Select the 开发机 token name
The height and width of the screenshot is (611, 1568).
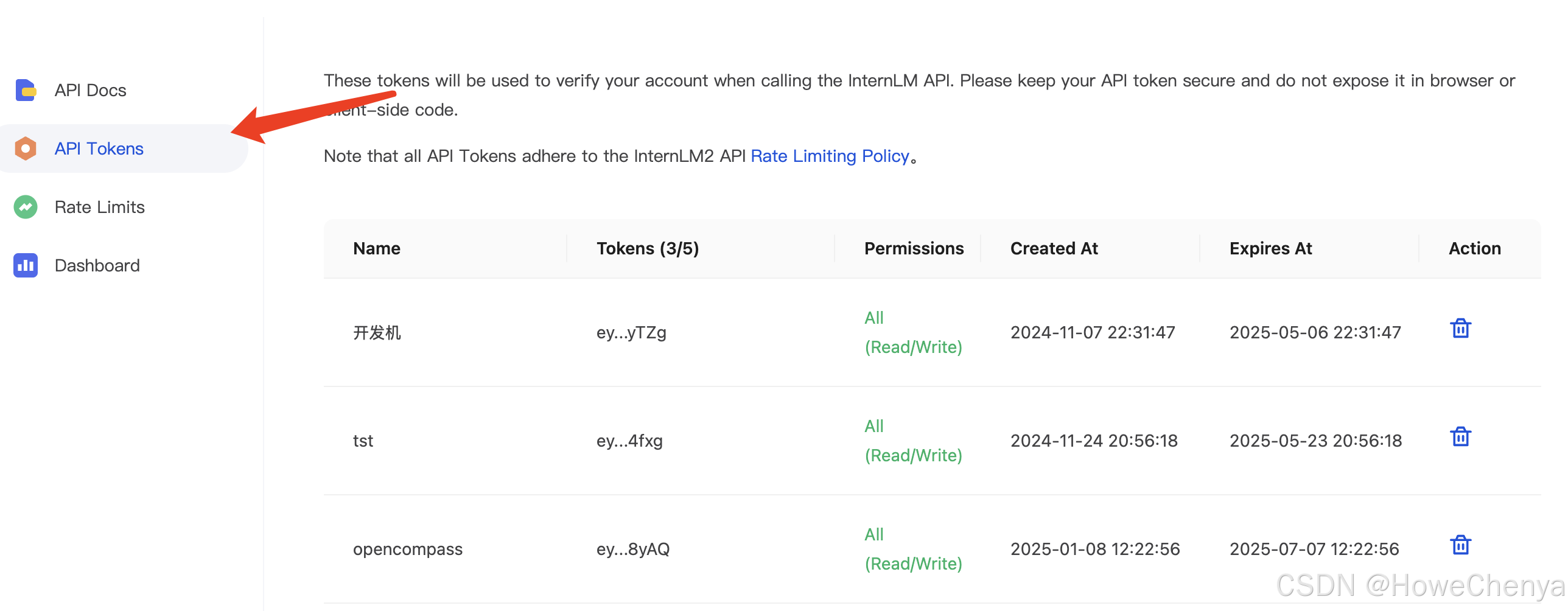tap(377, 332)
